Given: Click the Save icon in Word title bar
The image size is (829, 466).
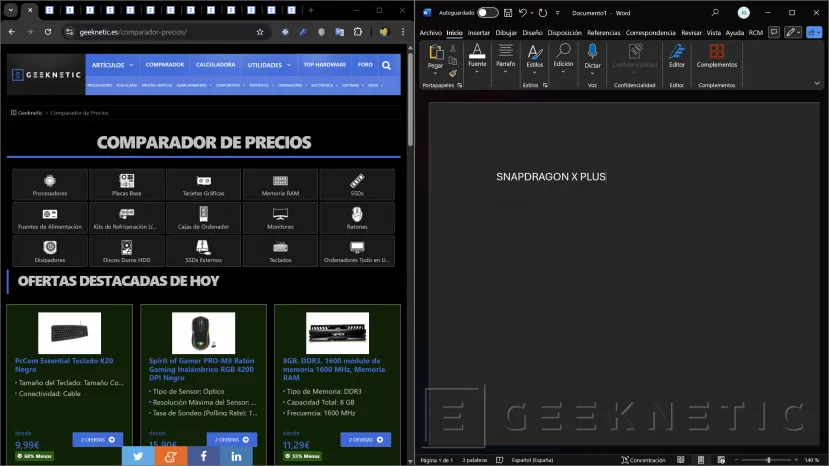Looking at the screenshot, I should [508, 13].
